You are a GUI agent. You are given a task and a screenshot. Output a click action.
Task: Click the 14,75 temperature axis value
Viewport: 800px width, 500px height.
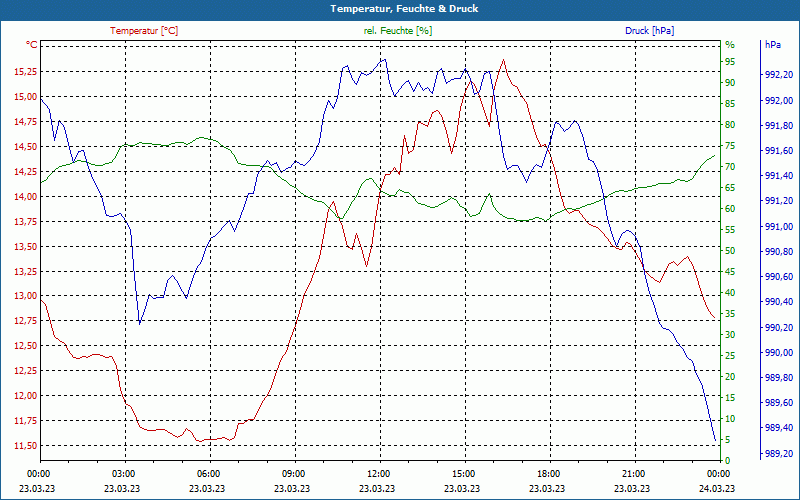[x=26, y=121]
